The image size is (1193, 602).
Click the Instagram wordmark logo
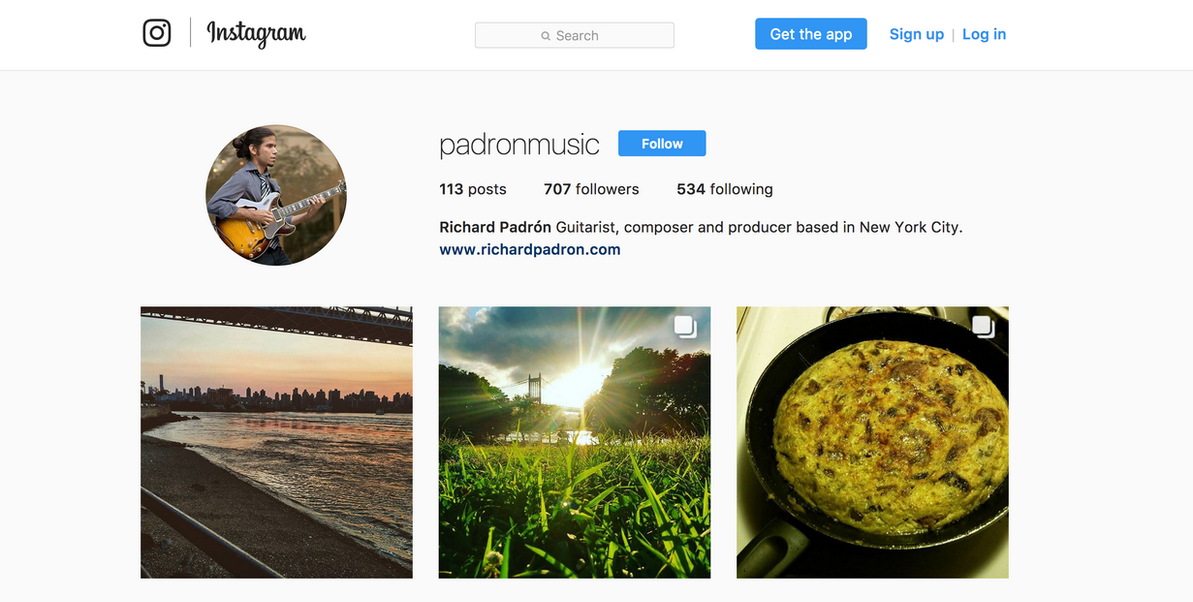click(x=256, y=34)
